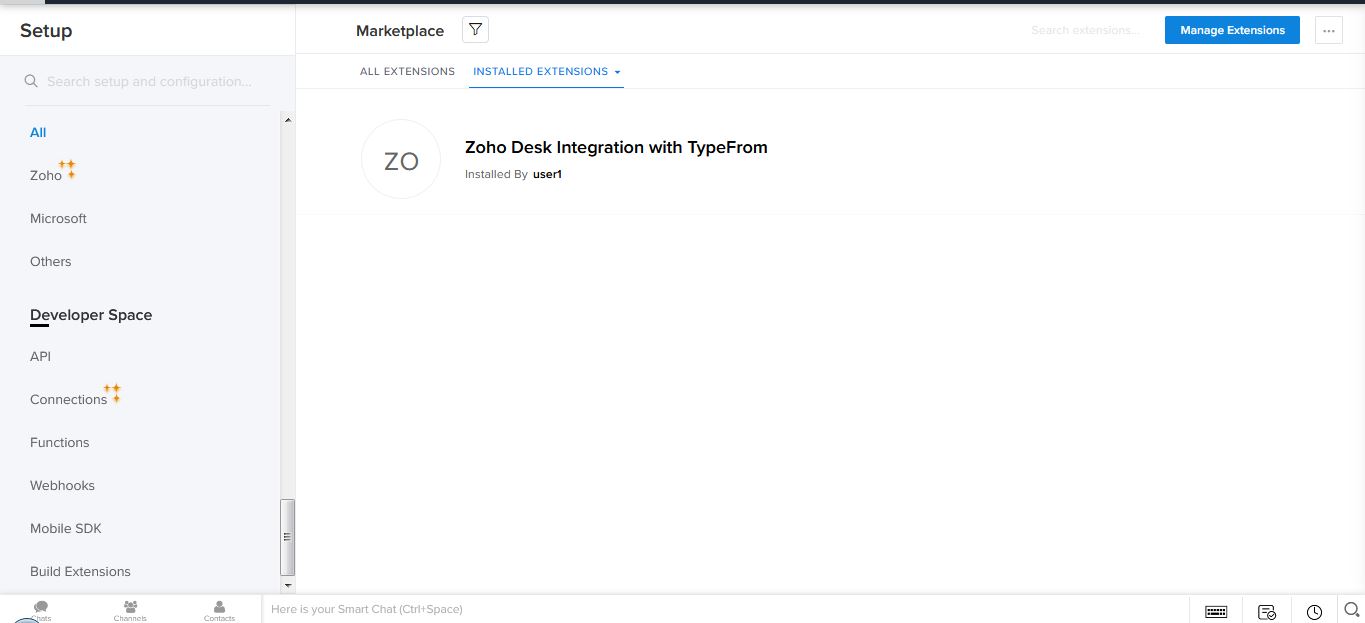Click the magnifier icon in bottom-right corner
Viewport: 1365px width, 623px height.
tap(1351, 609)
